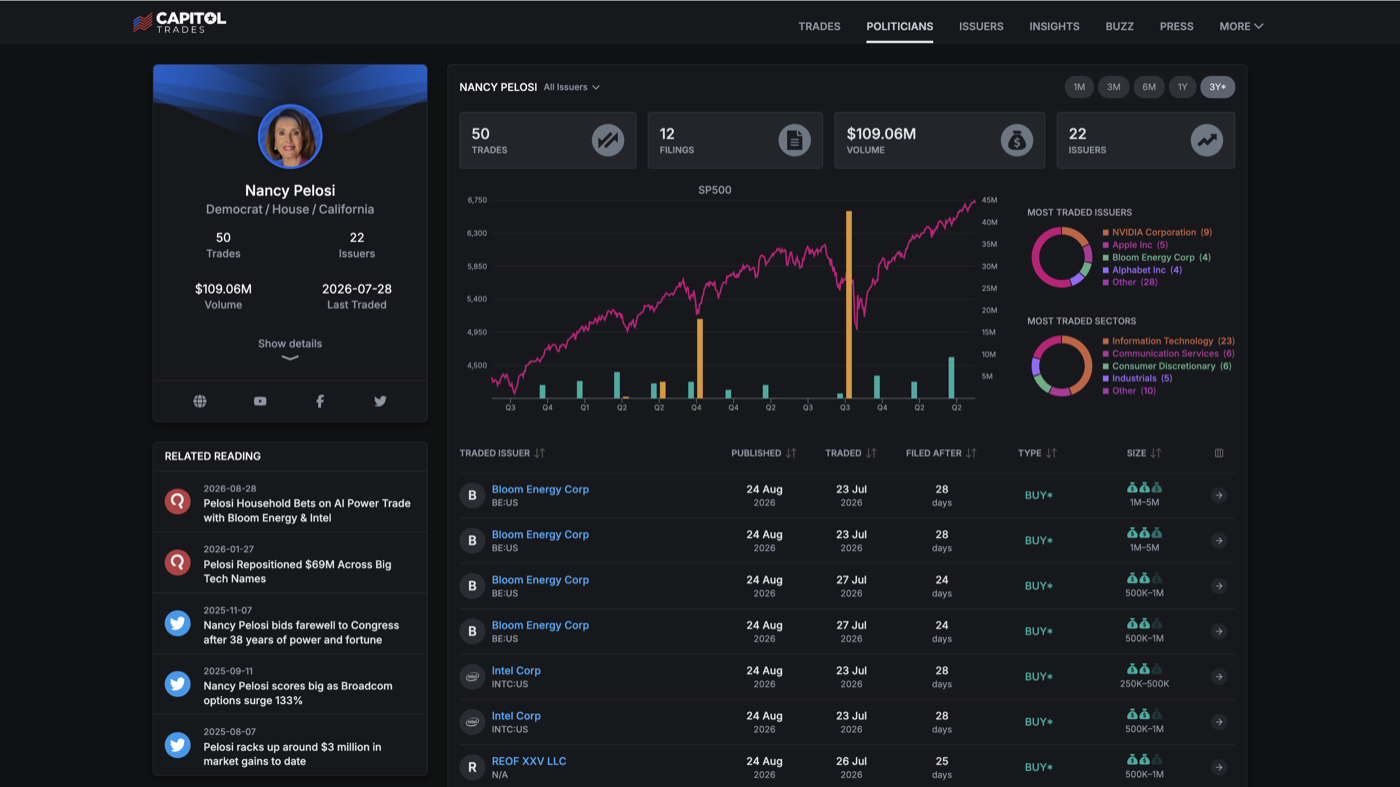This screenshot has height=787, width=1400.
Task: Read Pelosi racks up $3 million gains post
Action: [x=292, y=754]
